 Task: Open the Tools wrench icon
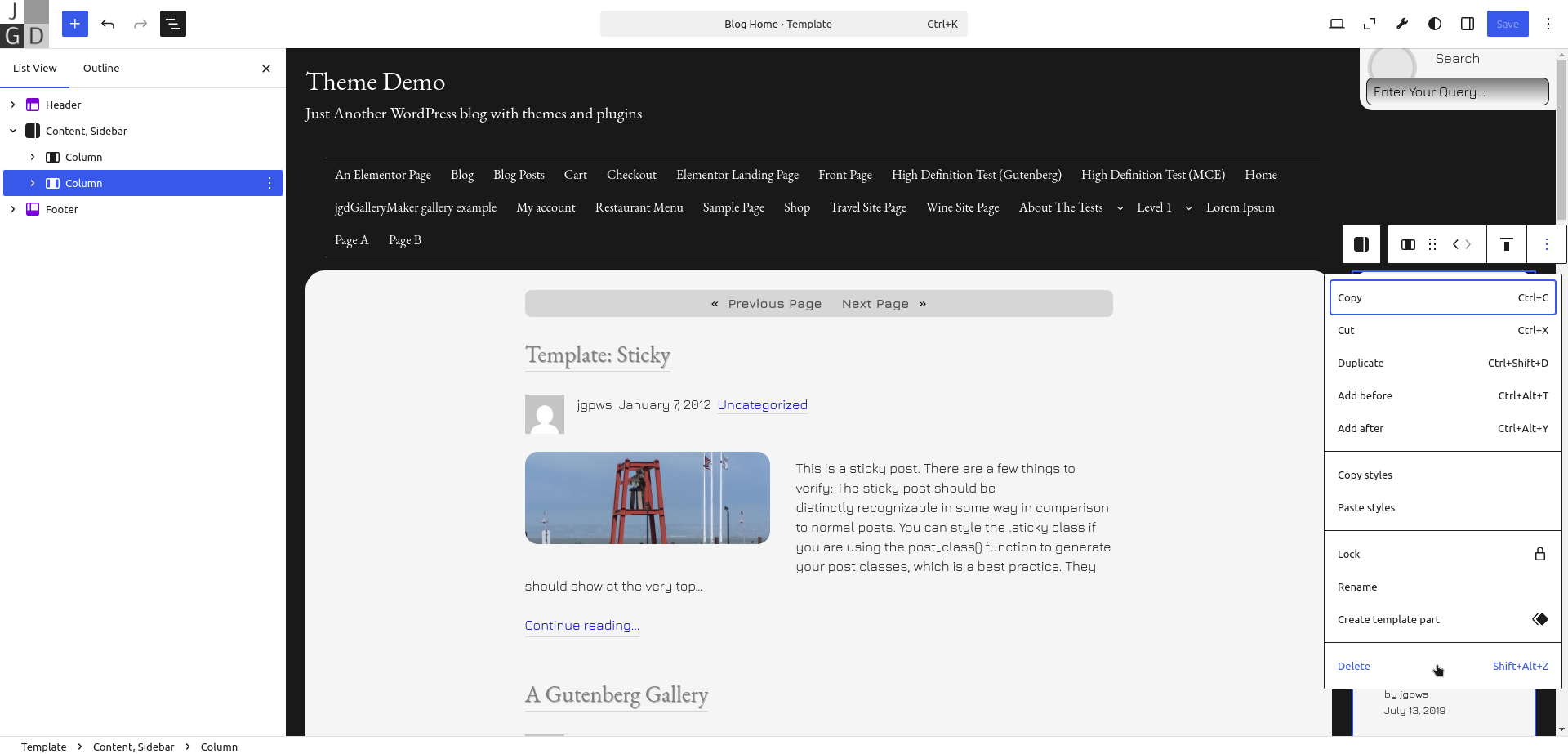tap(1402, 24)
